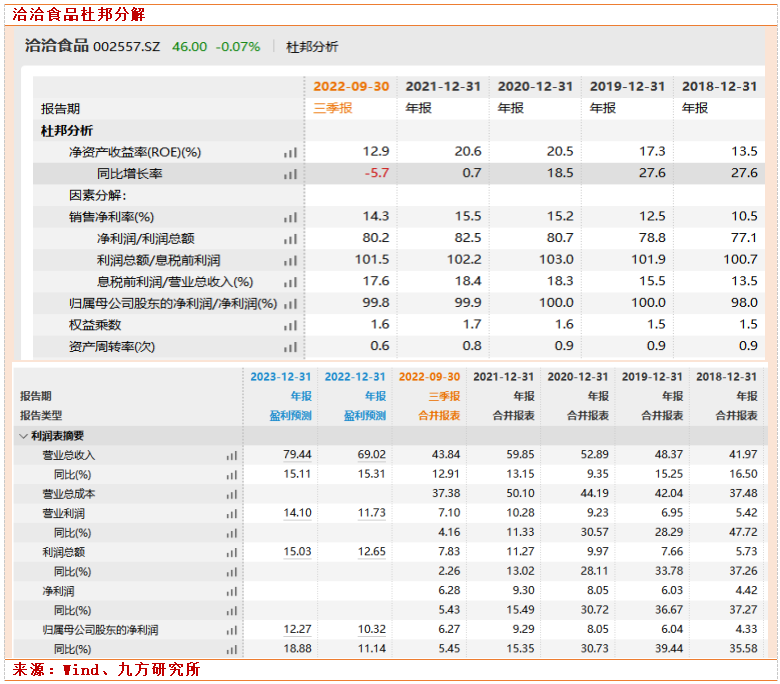Screen dimensions: 780x684
Task: Select the 杜邦分析 tab
Action: pos(312,47)
